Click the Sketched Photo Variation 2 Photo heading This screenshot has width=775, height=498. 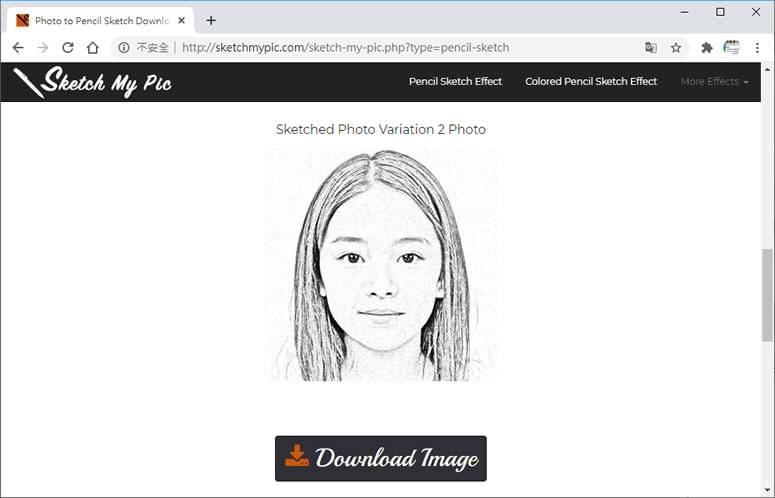pyautogui.click(x=381, y=129)
